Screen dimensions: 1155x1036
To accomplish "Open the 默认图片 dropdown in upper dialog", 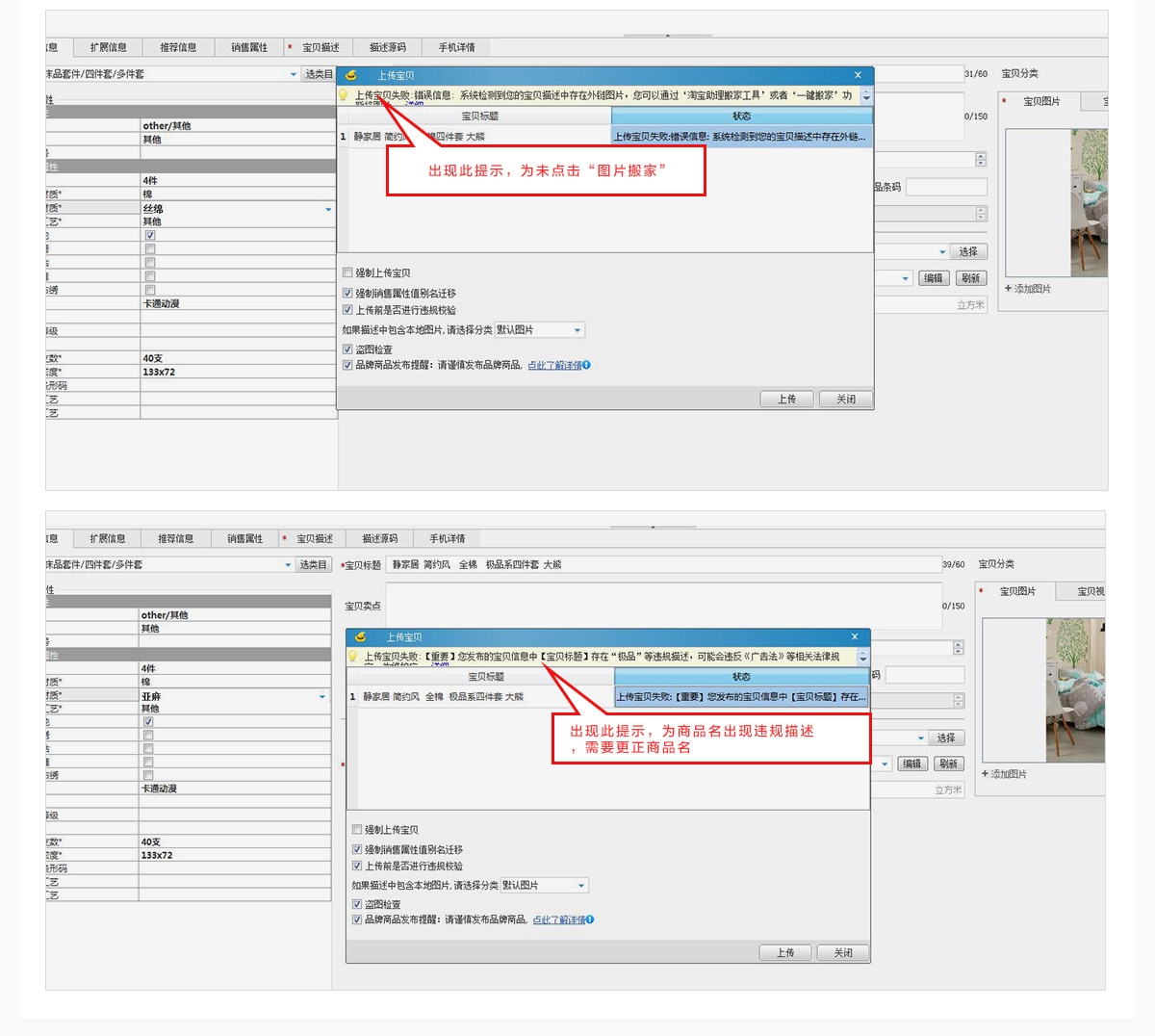I will [x=577, y=330].
